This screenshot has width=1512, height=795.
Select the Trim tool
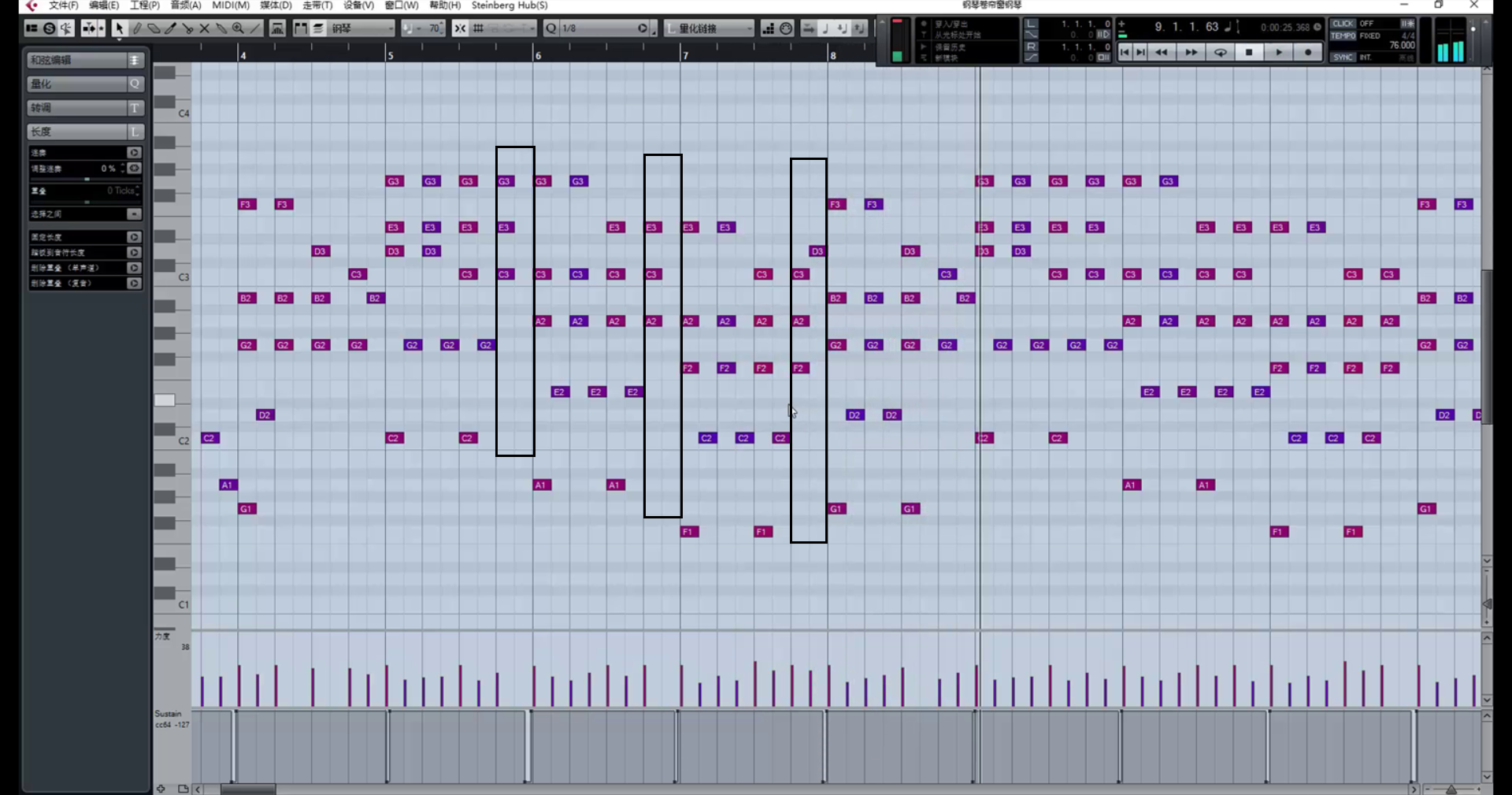(170, 28)
